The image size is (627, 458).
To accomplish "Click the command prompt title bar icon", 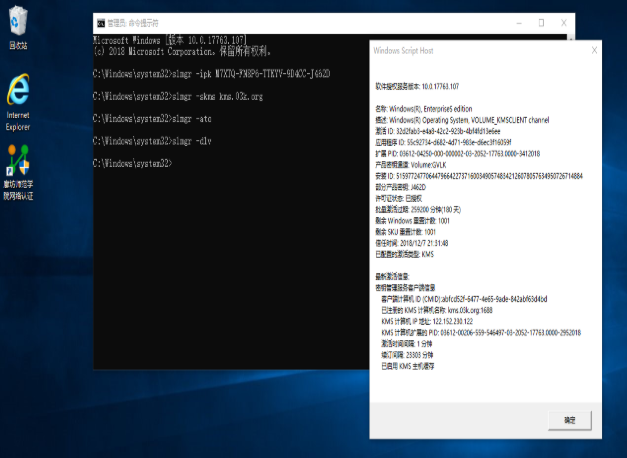I will [x=101, y=23].
